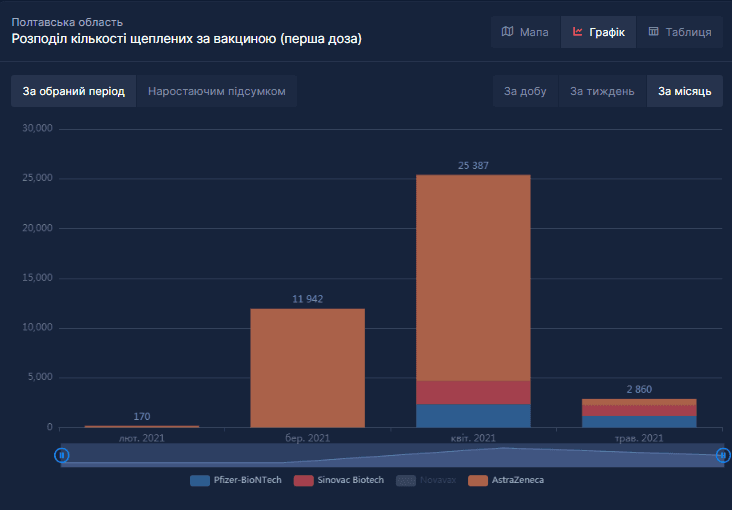This screenshot has width=732, height=510.
Task: Select the За місяць period
Action: [685, 91]
